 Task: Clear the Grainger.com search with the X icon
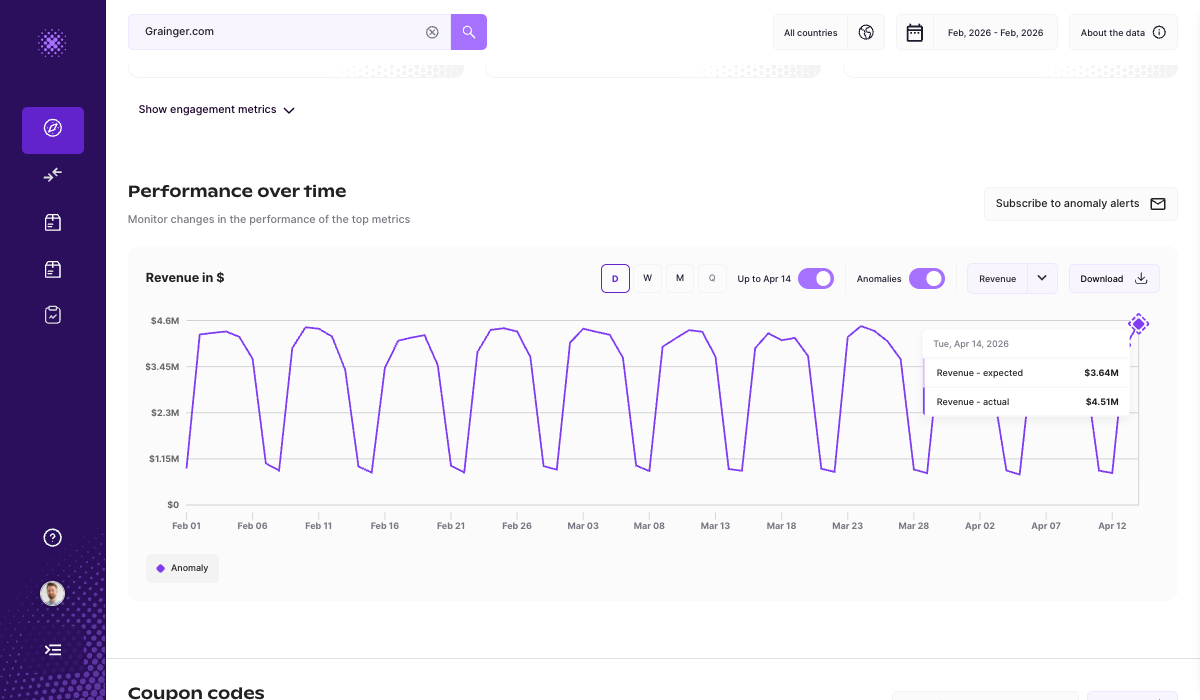click(432, 31)
